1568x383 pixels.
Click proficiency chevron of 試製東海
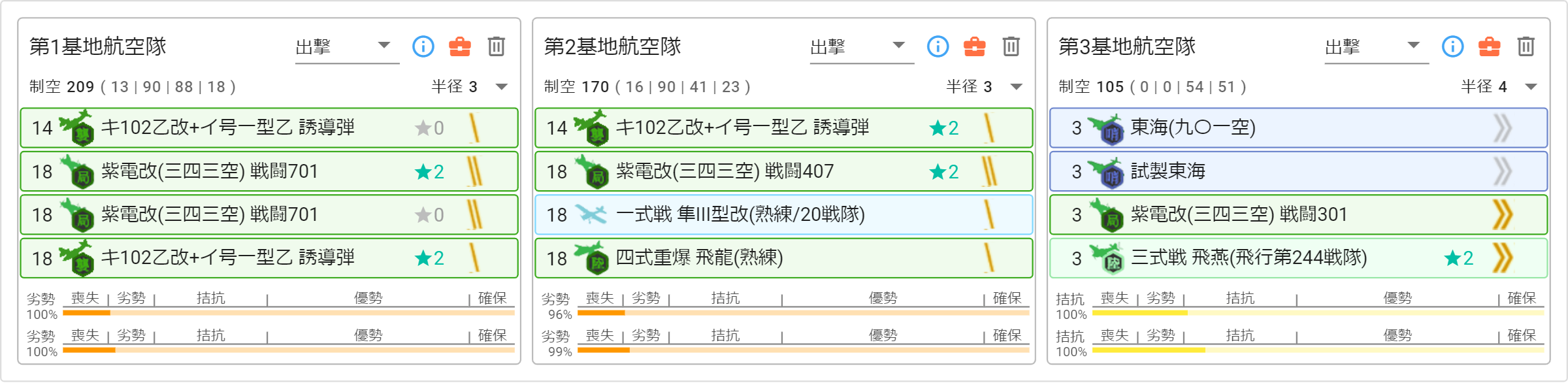click(x=1502, y=172)
